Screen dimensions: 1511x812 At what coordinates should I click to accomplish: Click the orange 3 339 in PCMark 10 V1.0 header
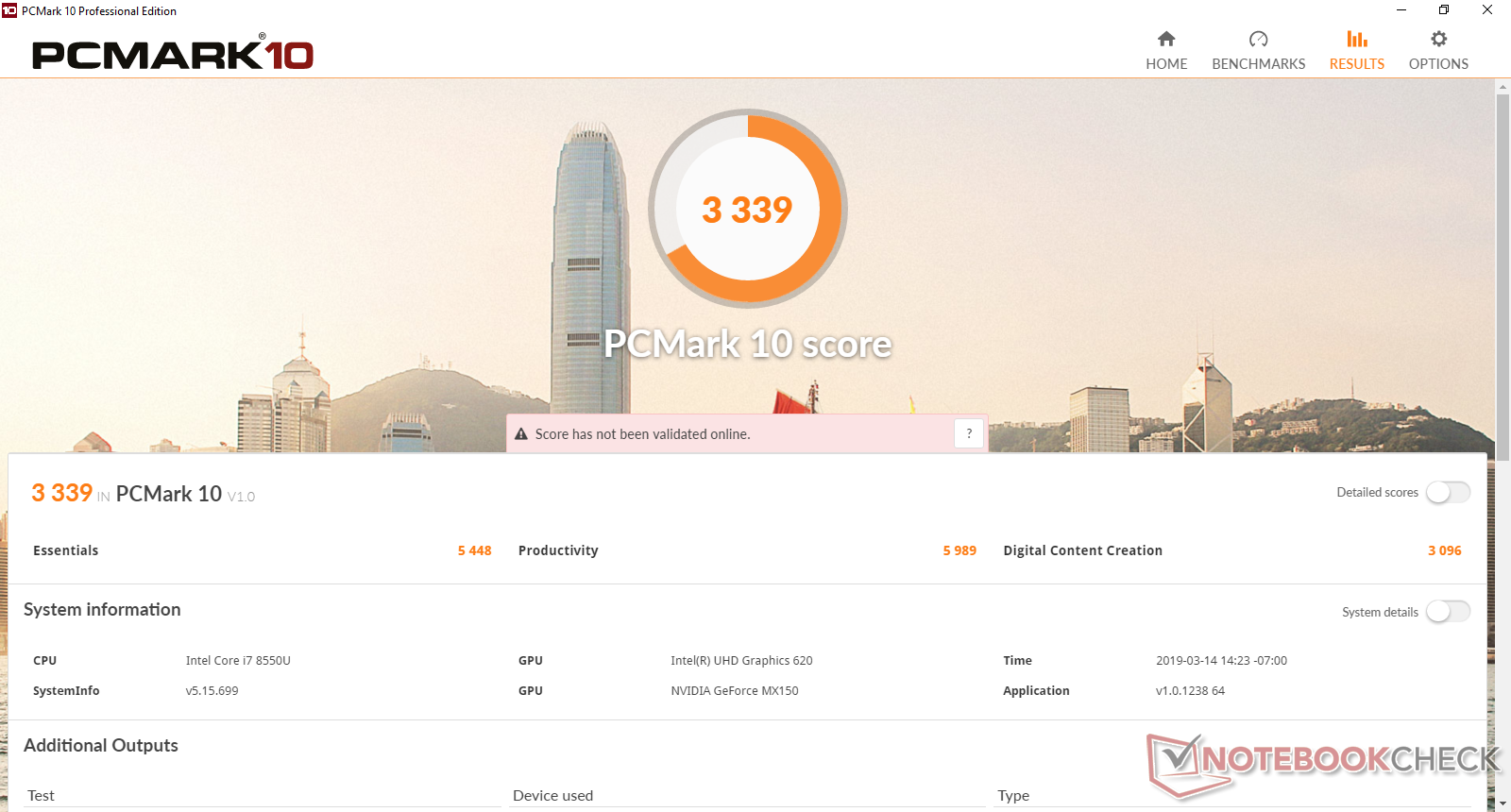pyautogui.click(x=61, y=493)
